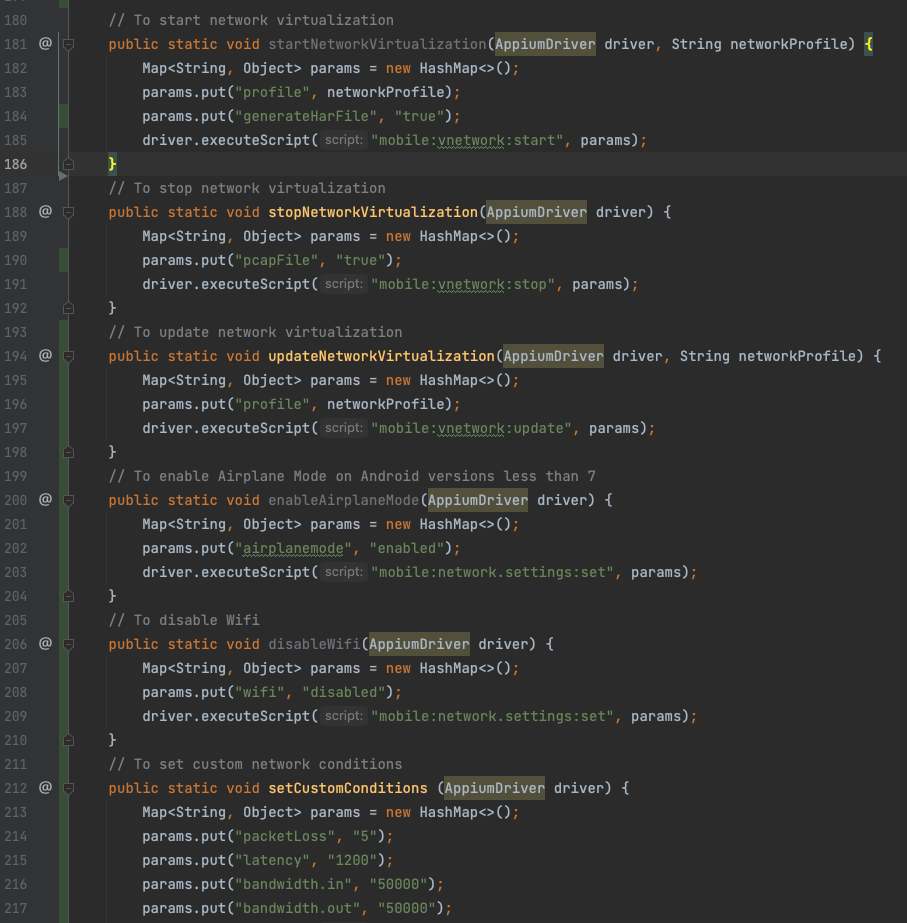Image resolution: width=907 pixels, height=923 pixels.
Task: Click the "pcapFile" string on line 190
Action: tap(277, 260)
